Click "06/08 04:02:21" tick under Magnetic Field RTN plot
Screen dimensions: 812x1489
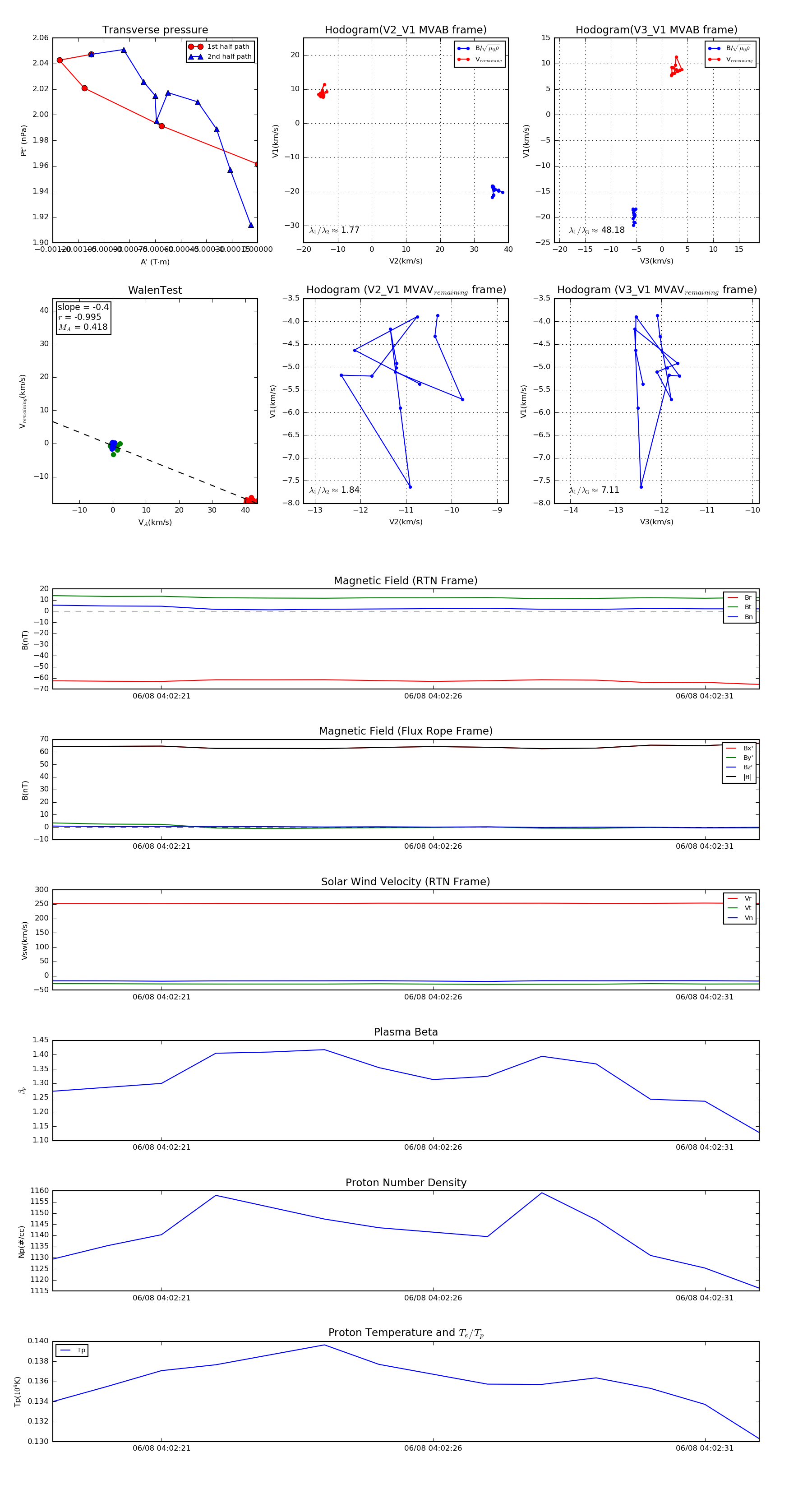tap(161, 696)
